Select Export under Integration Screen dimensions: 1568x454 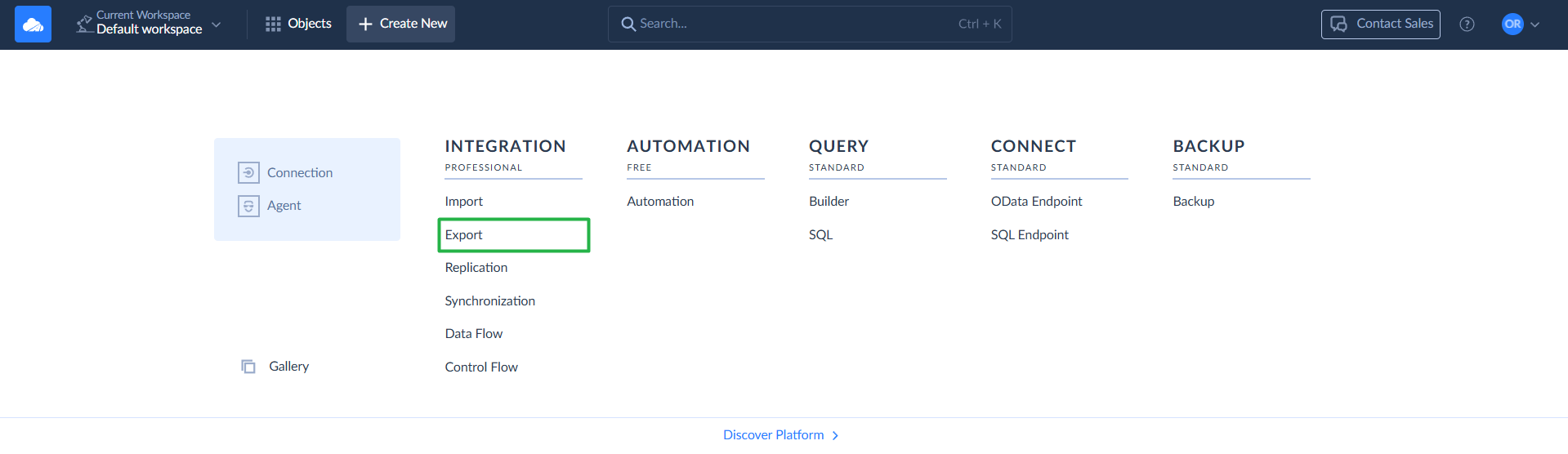464,235
